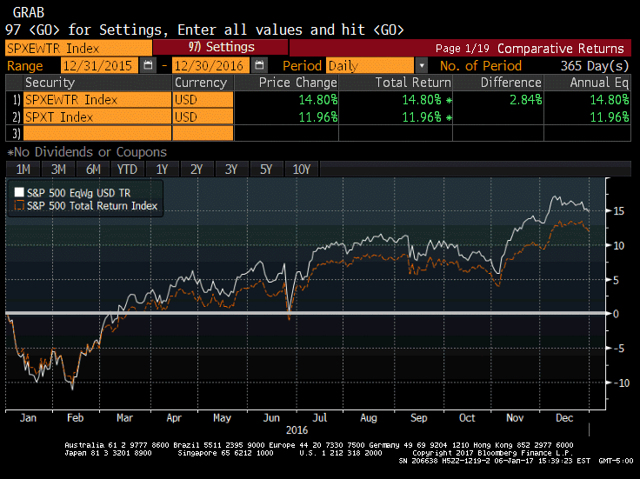Select the 5Y range tab

[266, 169]
